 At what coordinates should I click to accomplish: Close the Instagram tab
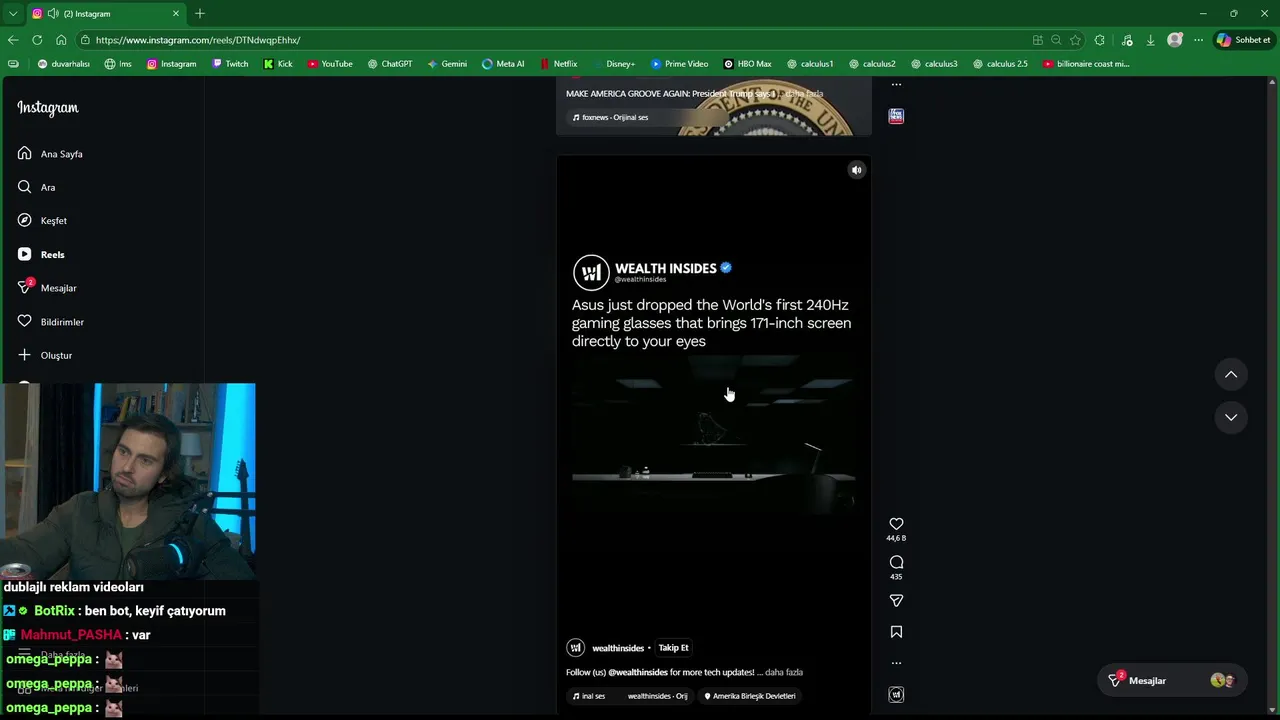176,14
